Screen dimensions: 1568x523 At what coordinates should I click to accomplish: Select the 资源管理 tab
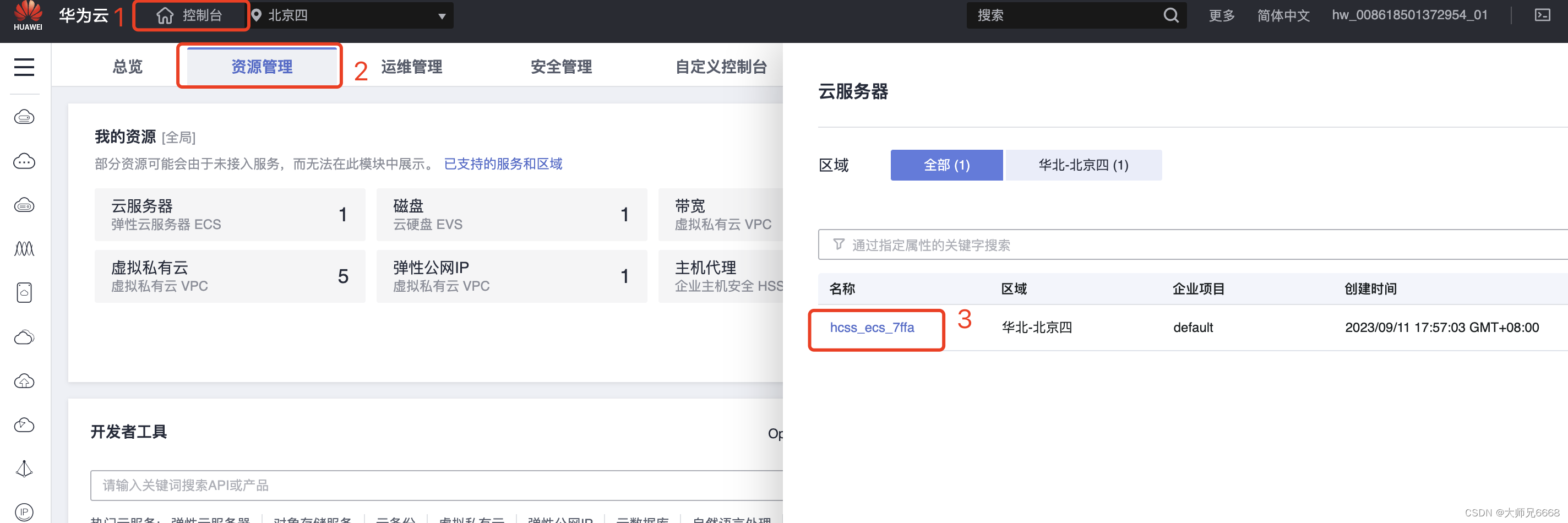click(262, 67)
